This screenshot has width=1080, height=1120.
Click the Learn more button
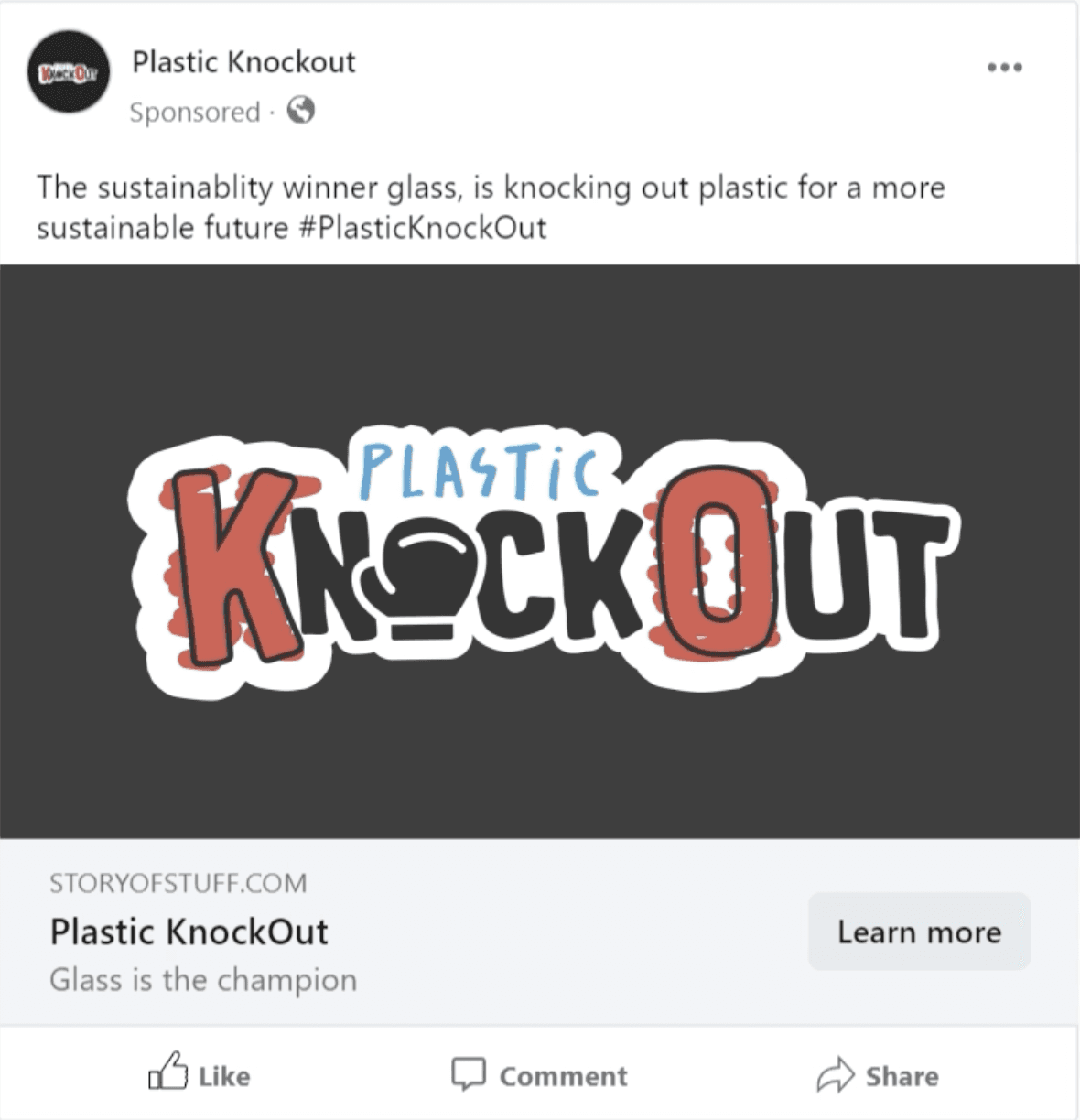[919, 932]
